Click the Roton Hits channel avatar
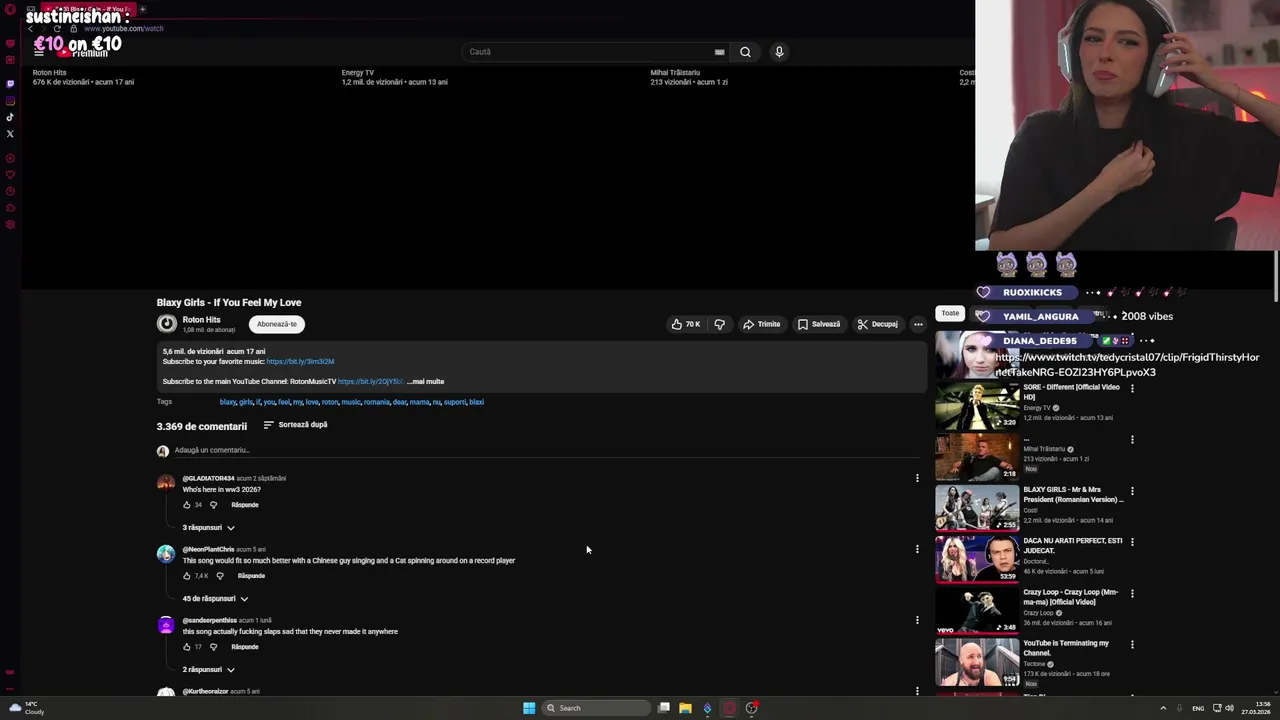1280x720 pixels. point(167,324)
